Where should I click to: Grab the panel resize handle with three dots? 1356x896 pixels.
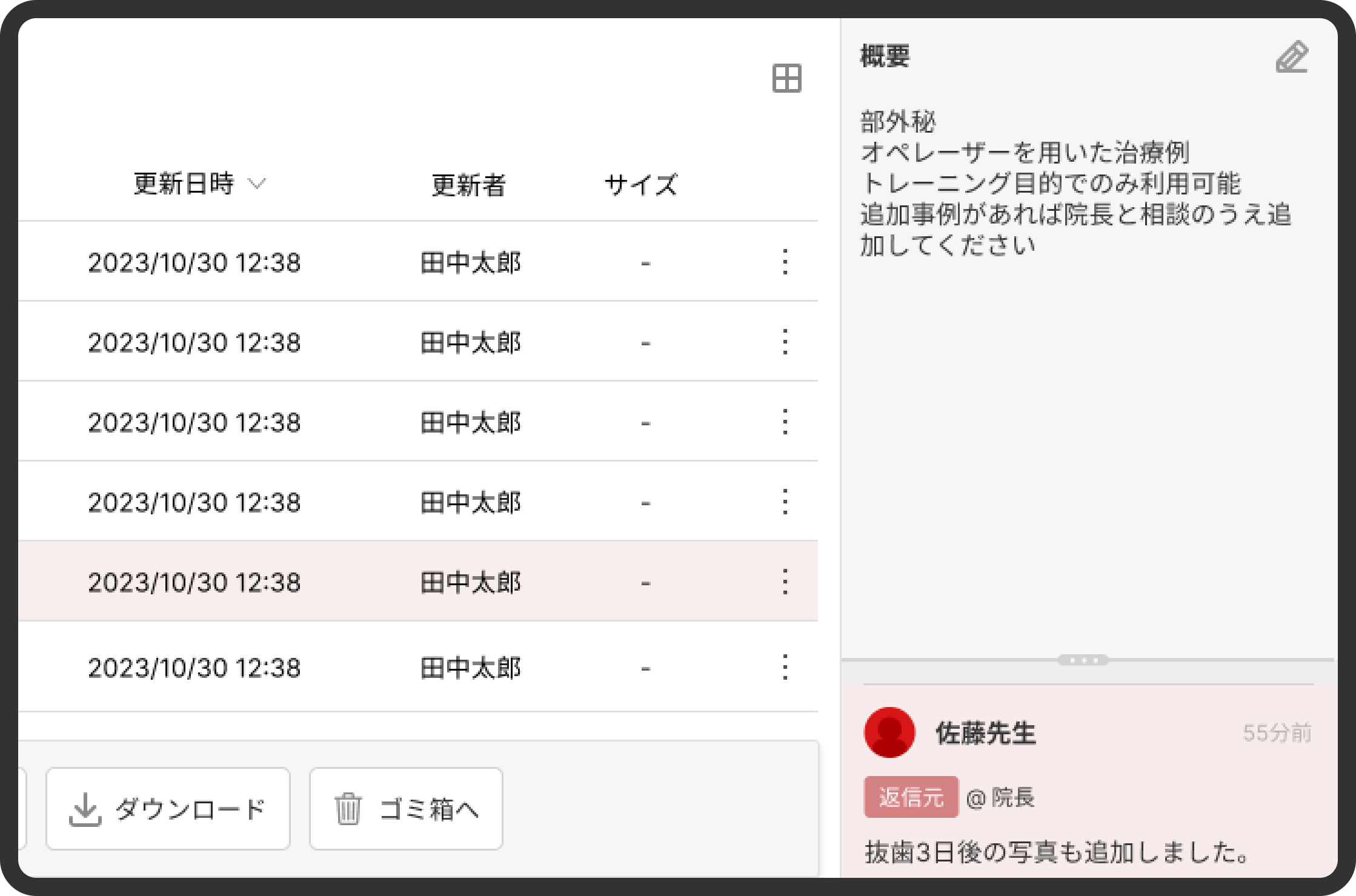click(x=1083, y=660)
